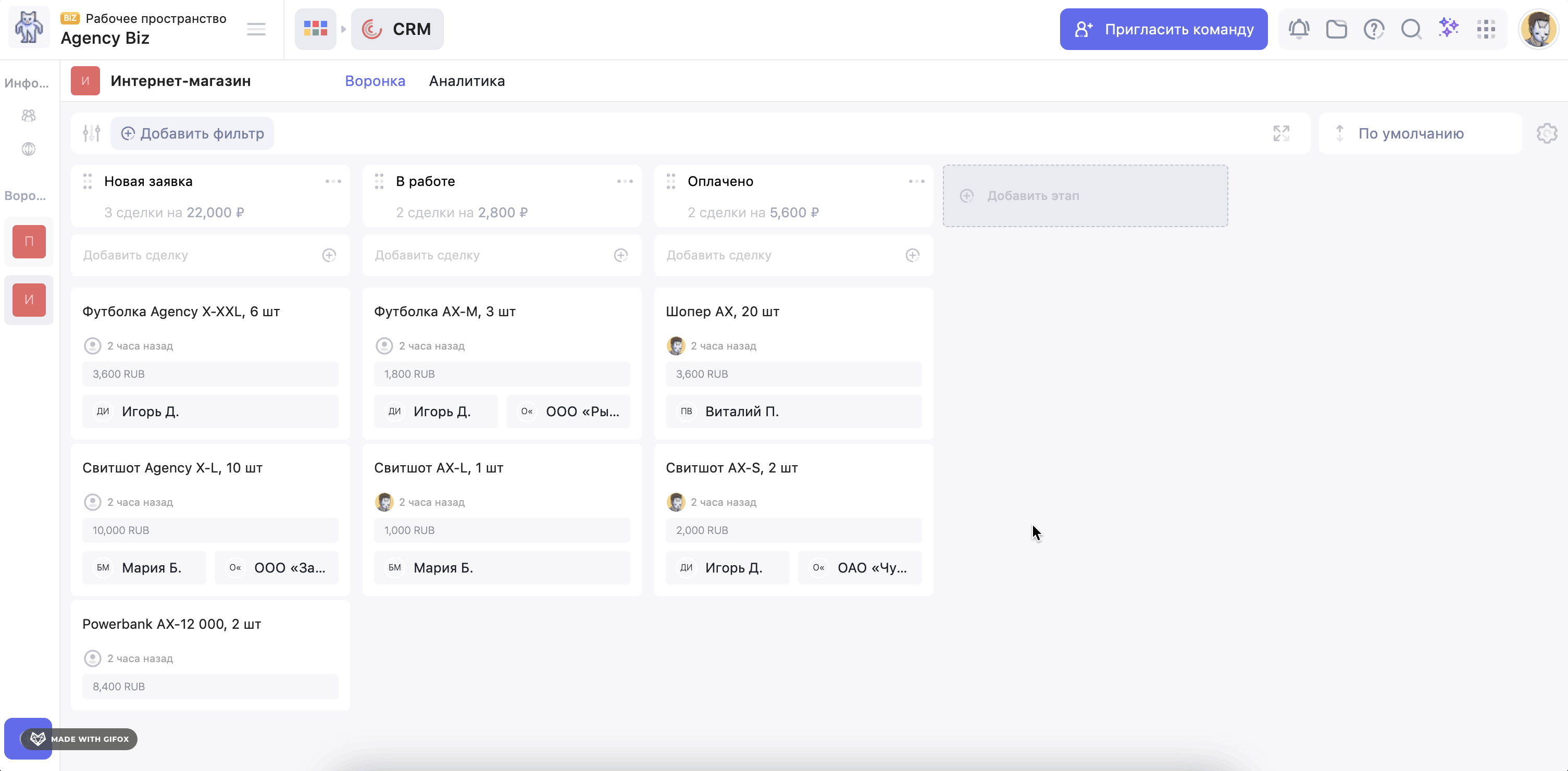The width and height of the screenshot is (1568, 771).
Task: Select the Воронка tab
Action: click(375, 81)
